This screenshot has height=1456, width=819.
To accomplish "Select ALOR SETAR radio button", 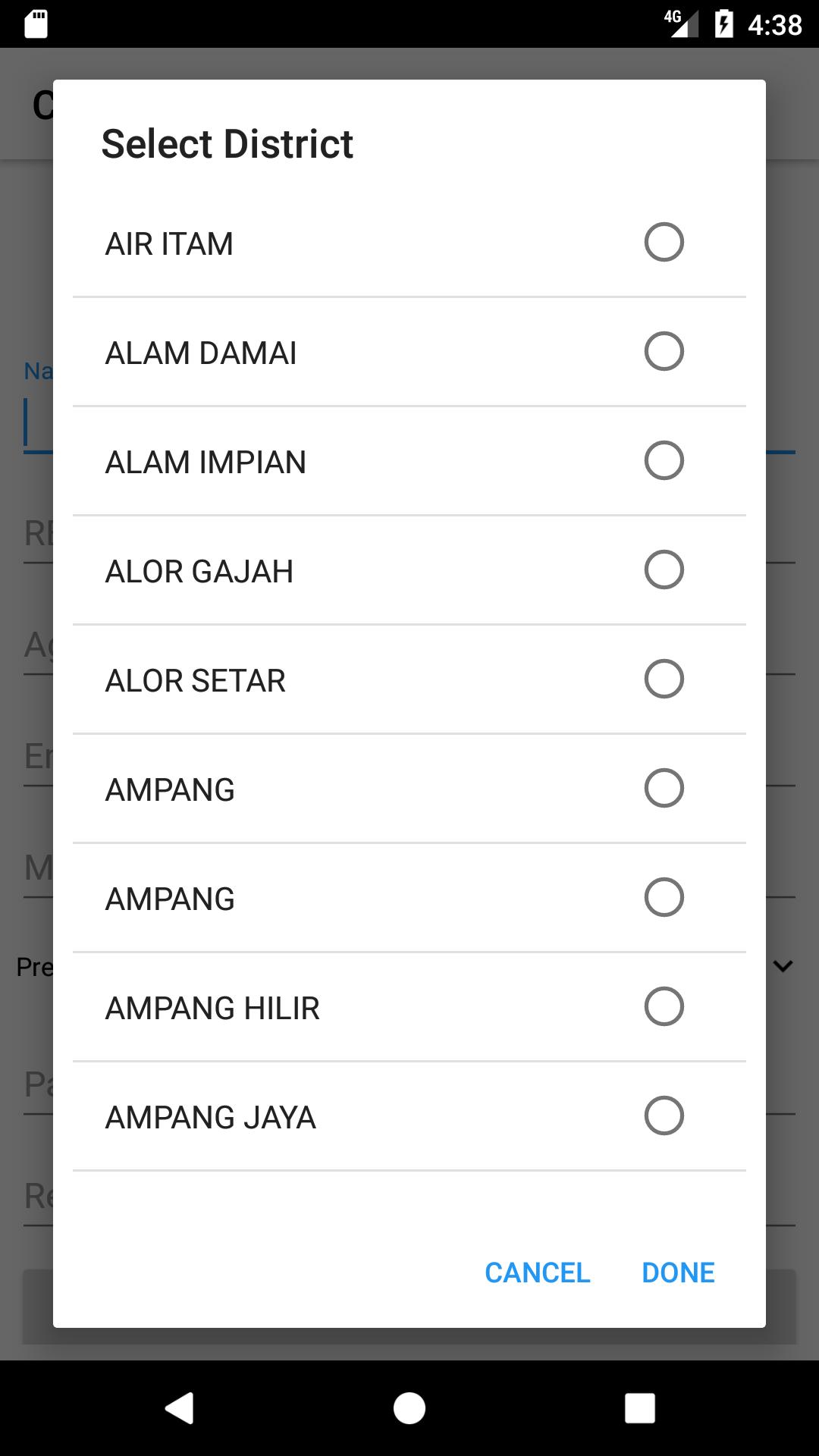I will tap(664, 679).
